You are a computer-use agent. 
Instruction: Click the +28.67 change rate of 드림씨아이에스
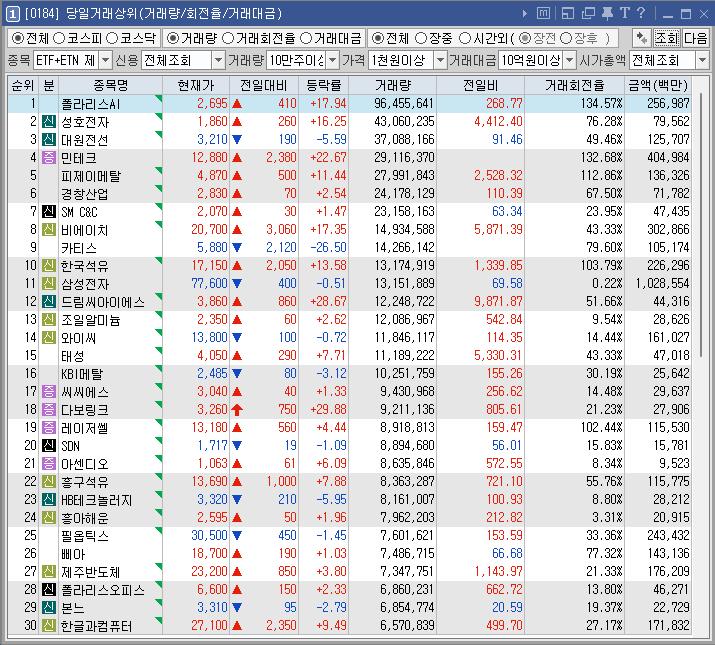328,302
